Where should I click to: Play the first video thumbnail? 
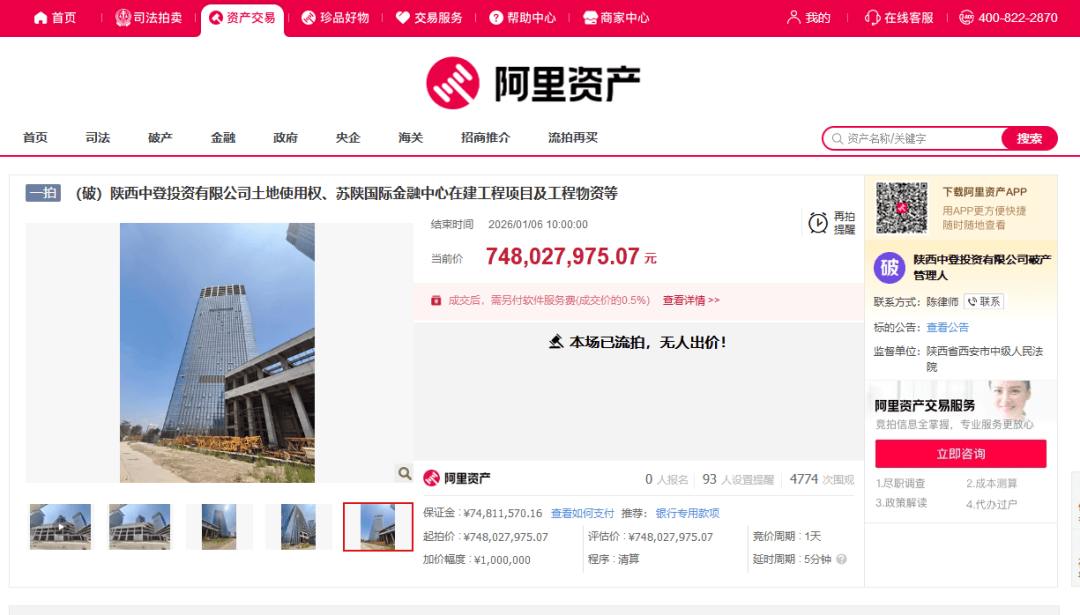point(60,526)
